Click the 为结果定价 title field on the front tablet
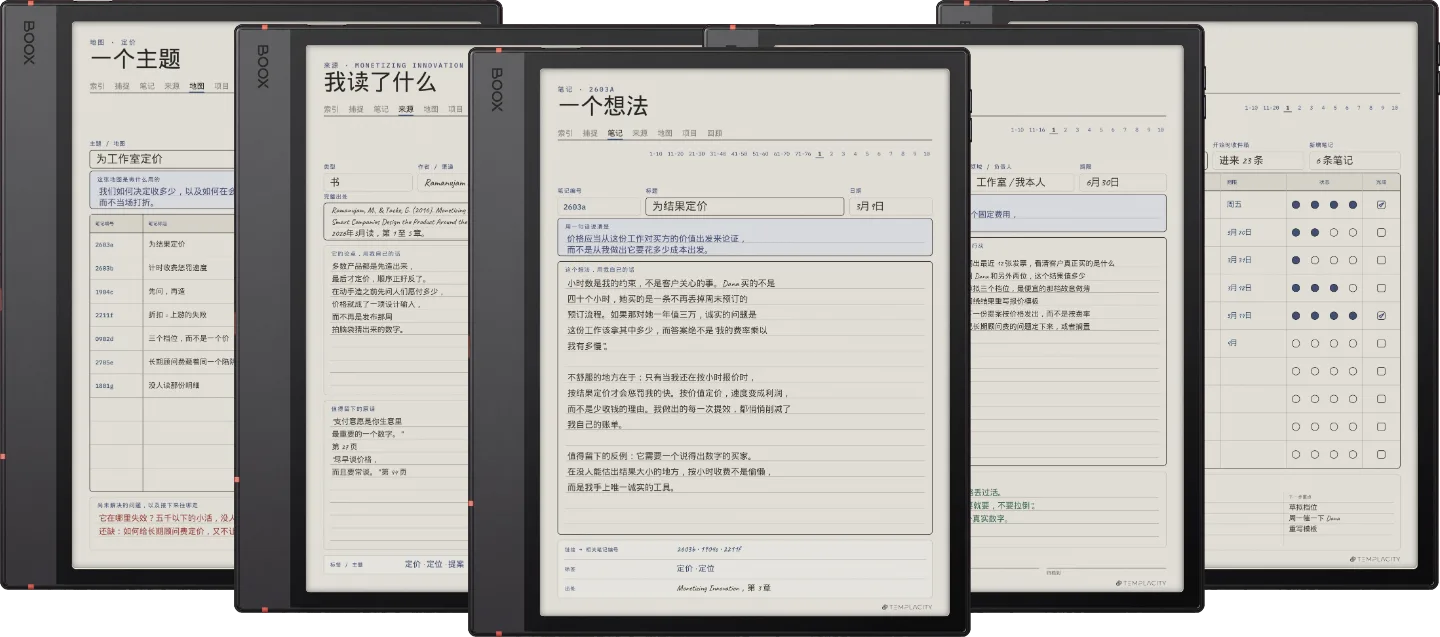This screenshot has width=1440, height=637. 744,206
